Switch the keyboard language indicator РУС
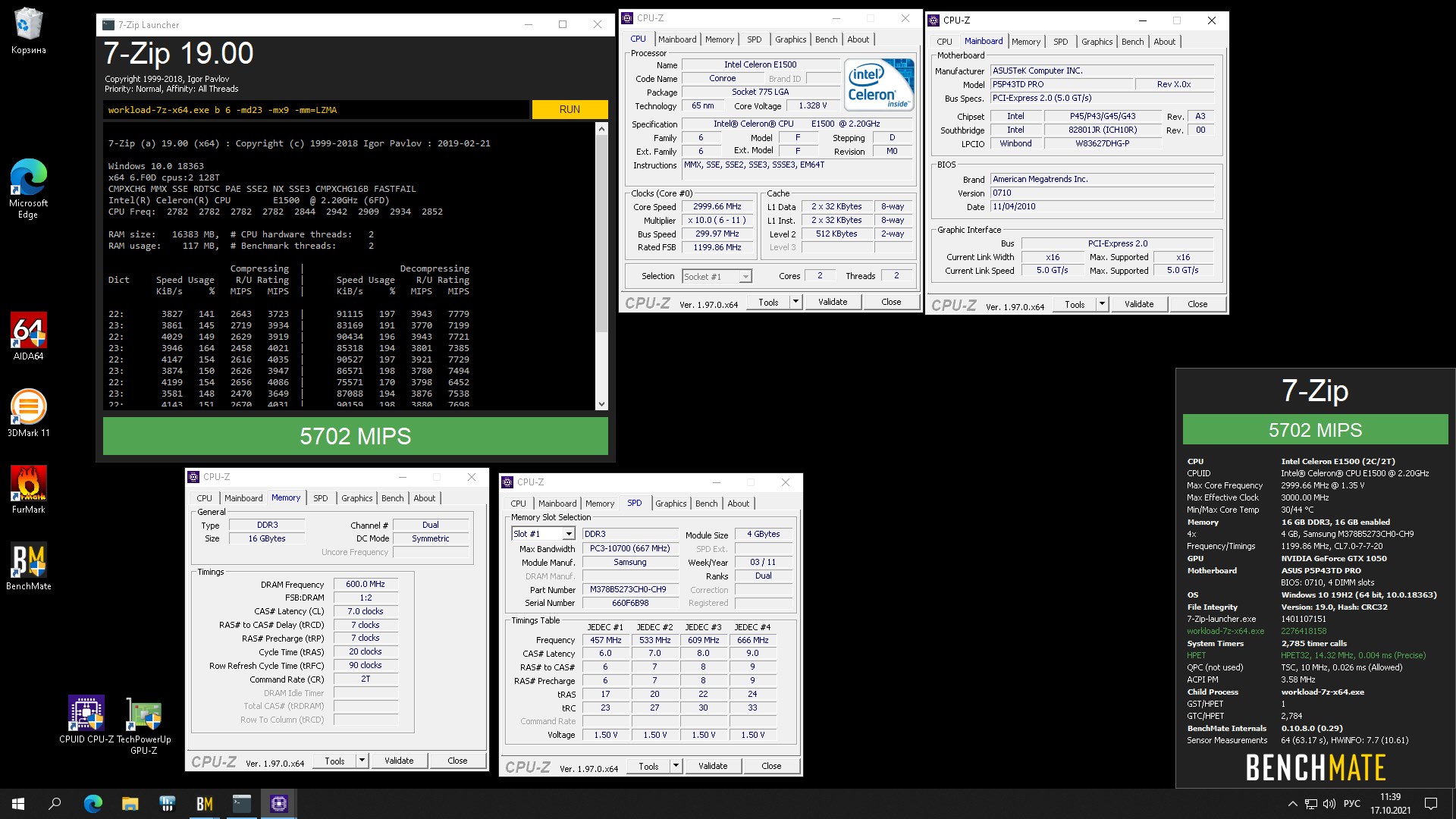Image resolution: width=1456 pixels, height=819 pixels. [x=1351, y=804]
